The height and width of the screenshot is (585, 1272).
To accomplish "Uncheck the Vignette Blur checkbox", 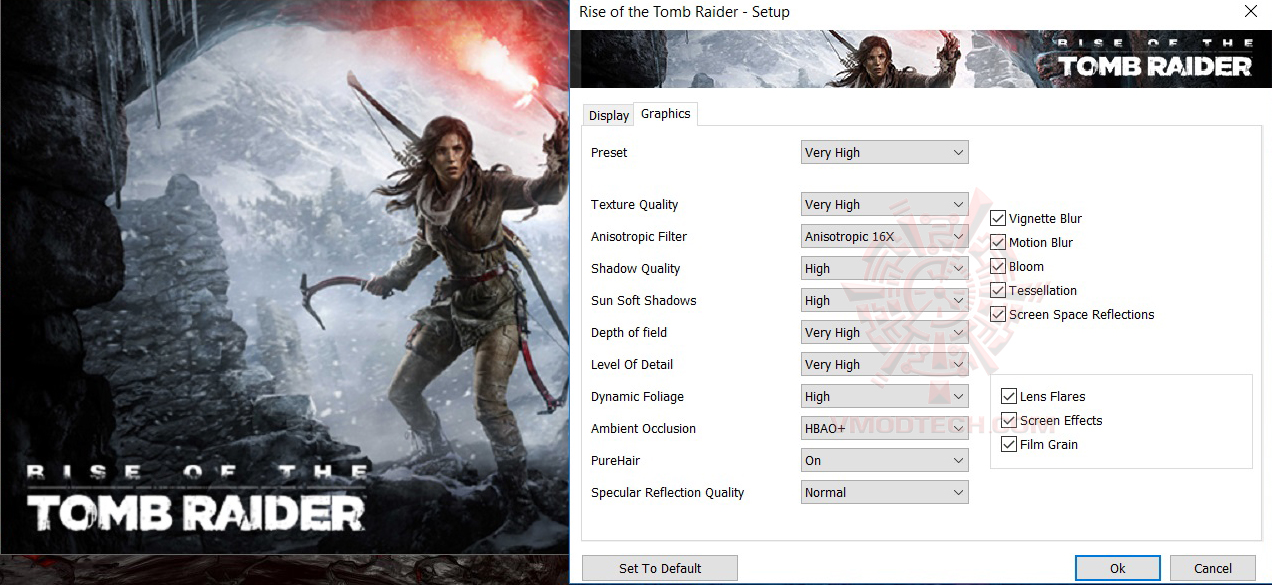I will click(998, 218).
